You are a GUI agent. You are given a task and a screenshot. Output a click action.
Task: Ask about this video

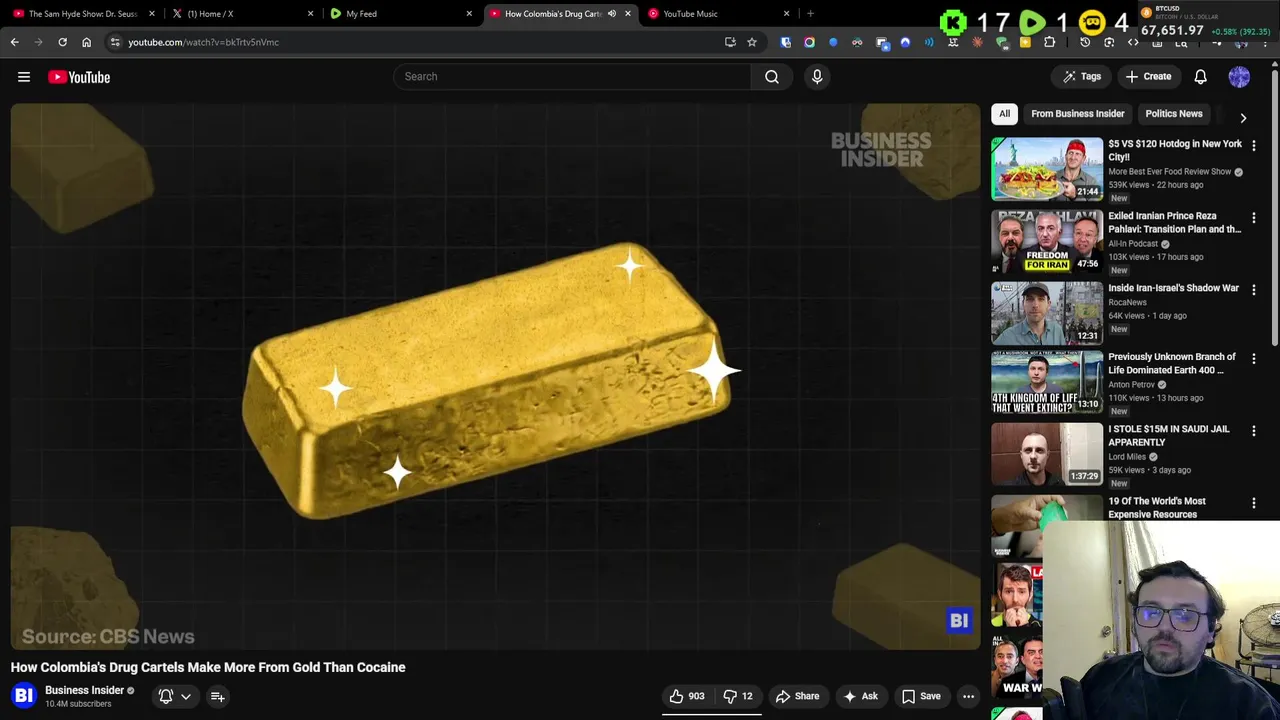(861, 696)
